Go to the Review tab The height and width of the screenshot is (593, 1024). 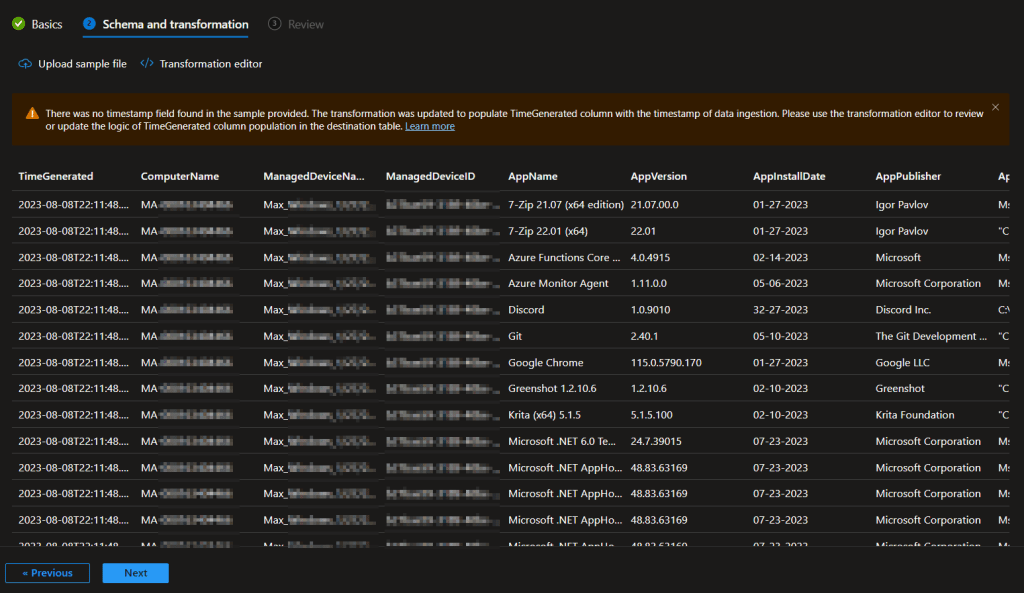click(x=305, y=24)
